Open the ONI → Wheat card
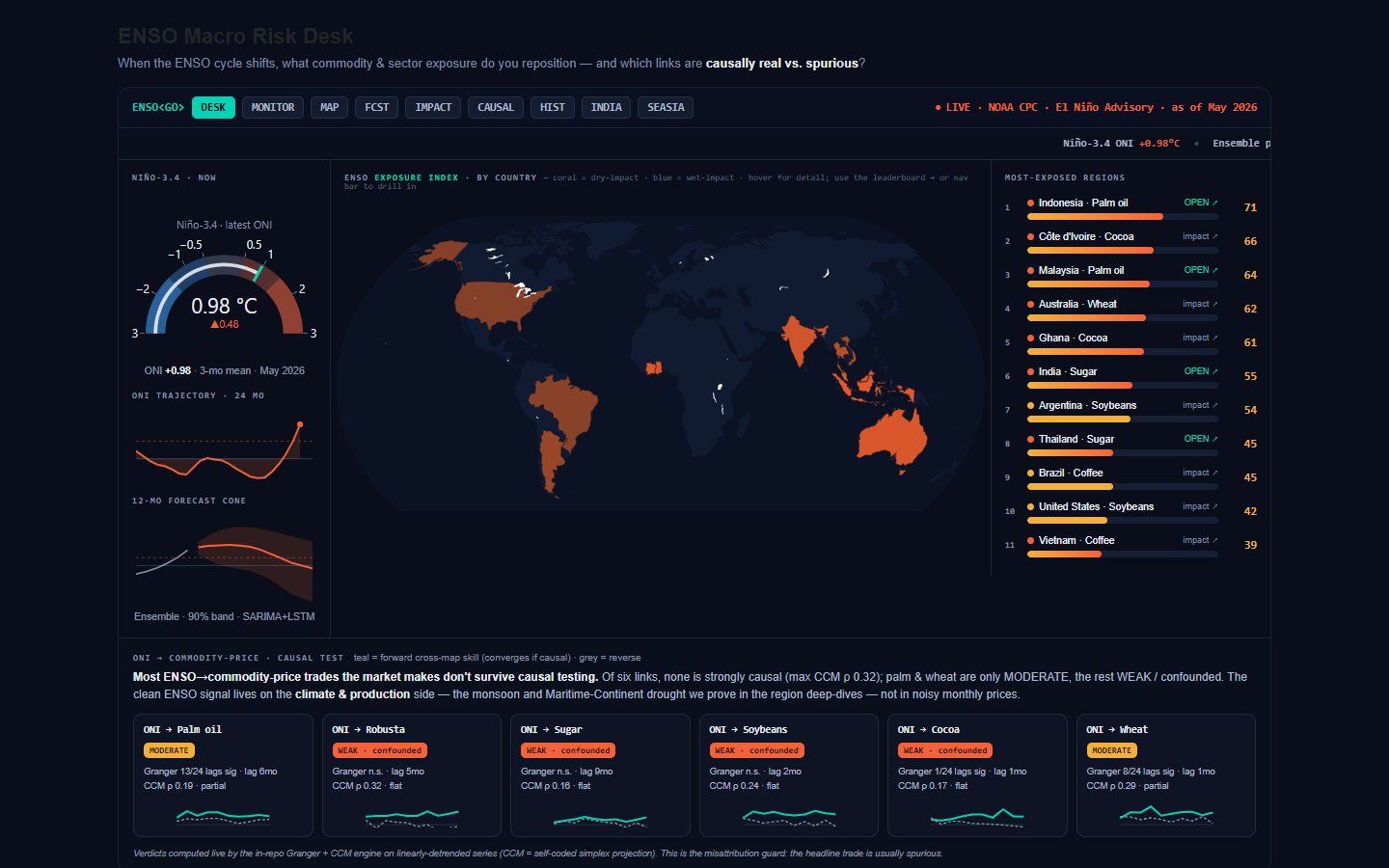 click(1165, 775)
